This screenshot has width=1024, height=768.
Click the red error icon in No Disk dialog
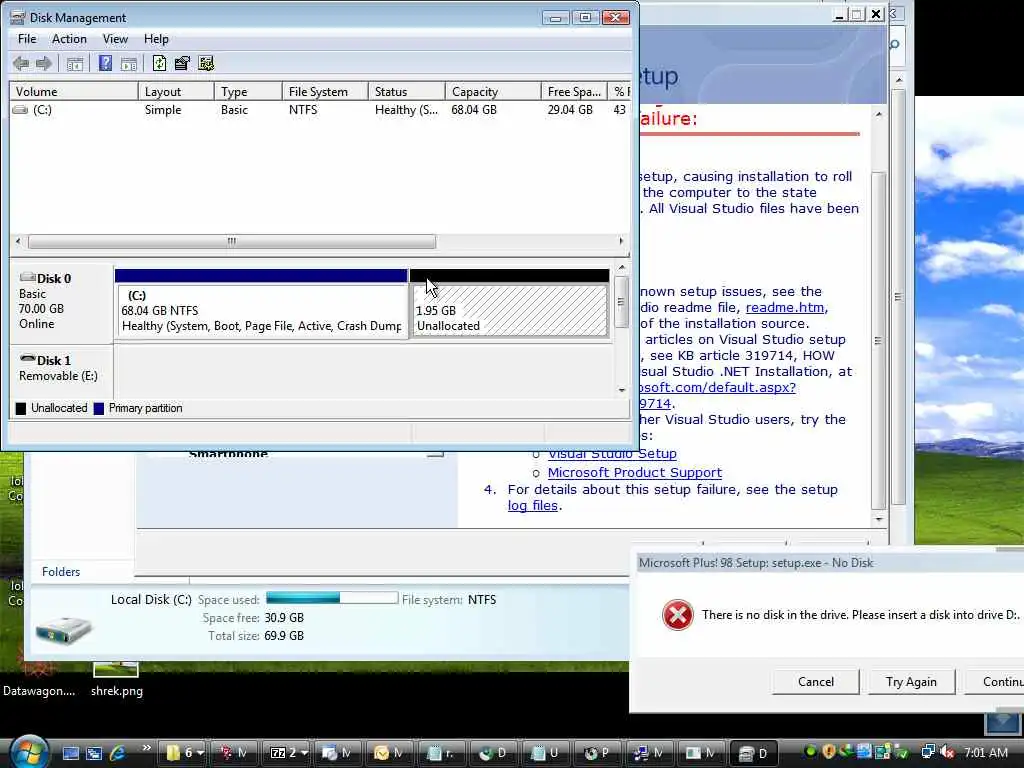pyautogui.click(x=677, y=615)
